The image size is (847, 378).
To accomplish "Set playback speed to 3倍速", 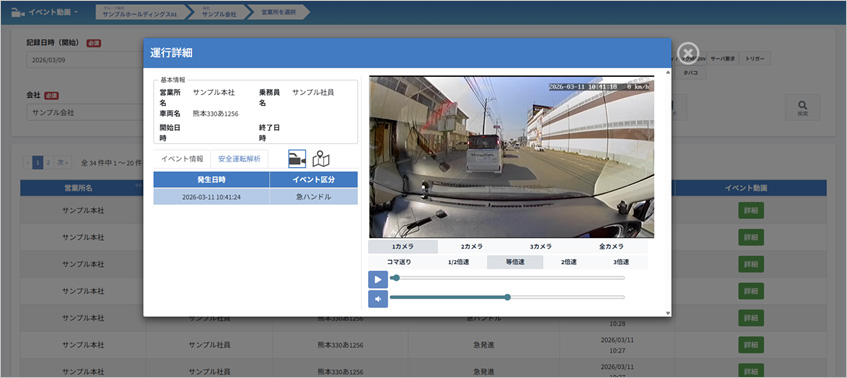I will [x=621, y=262].
